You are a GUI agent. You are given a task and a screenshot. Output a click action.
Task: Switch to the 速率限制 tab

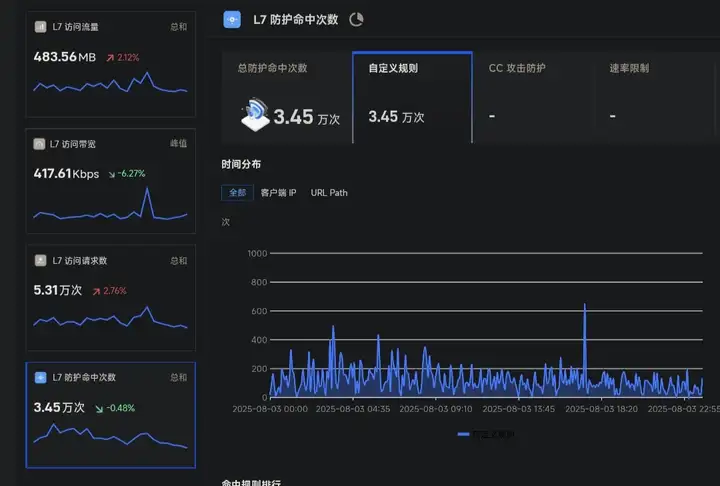click(654, 97)
